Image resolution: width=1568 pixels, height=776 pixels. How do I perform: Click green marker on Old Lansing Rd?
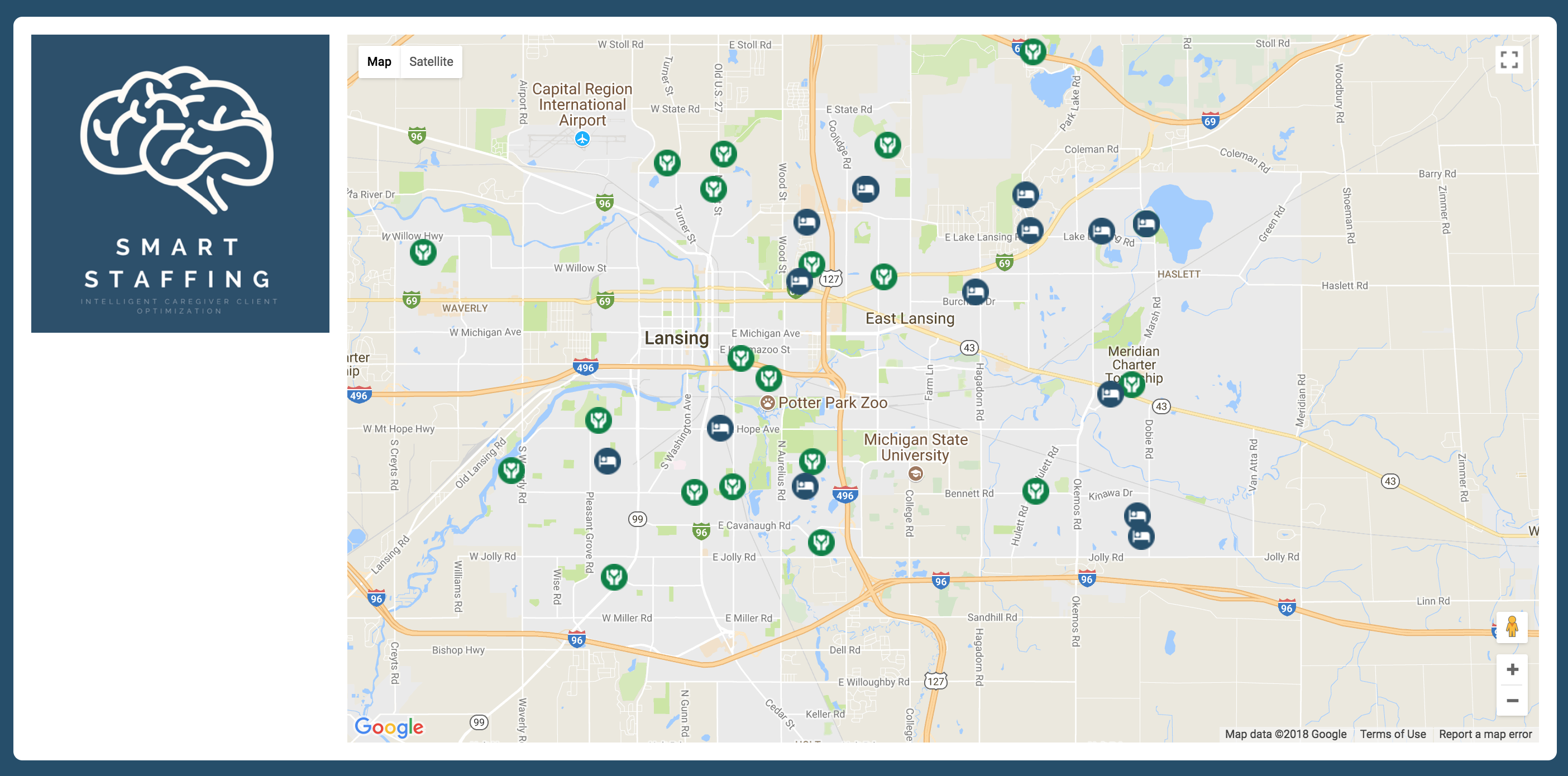pos(511,470)
